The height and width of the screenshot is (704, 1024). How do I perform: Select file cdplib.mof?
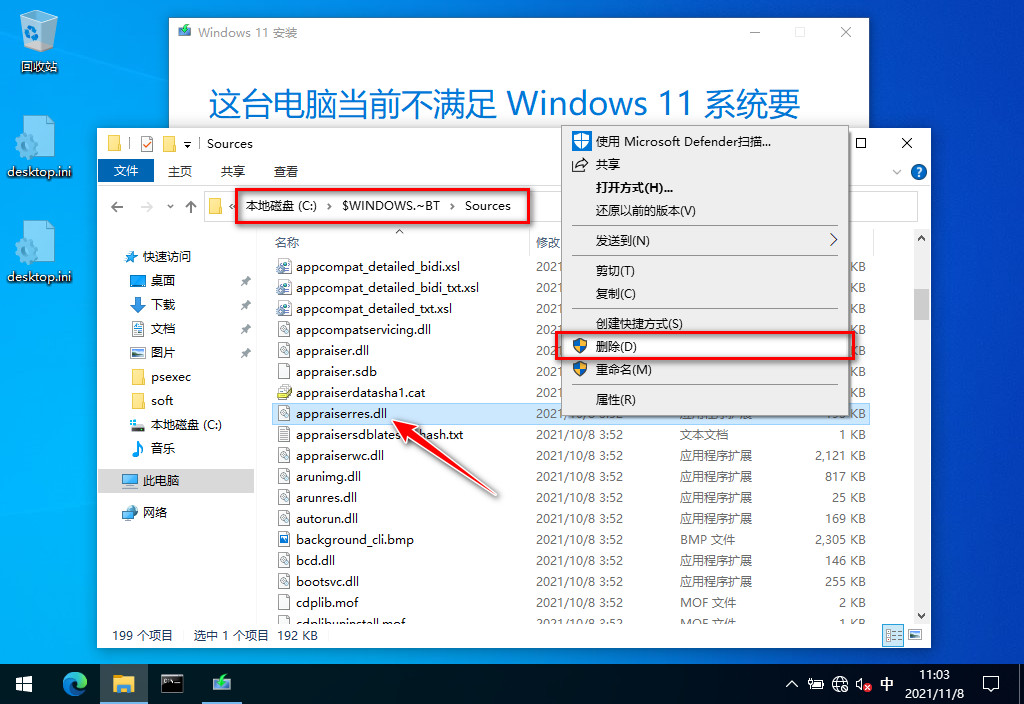[327, 602]
